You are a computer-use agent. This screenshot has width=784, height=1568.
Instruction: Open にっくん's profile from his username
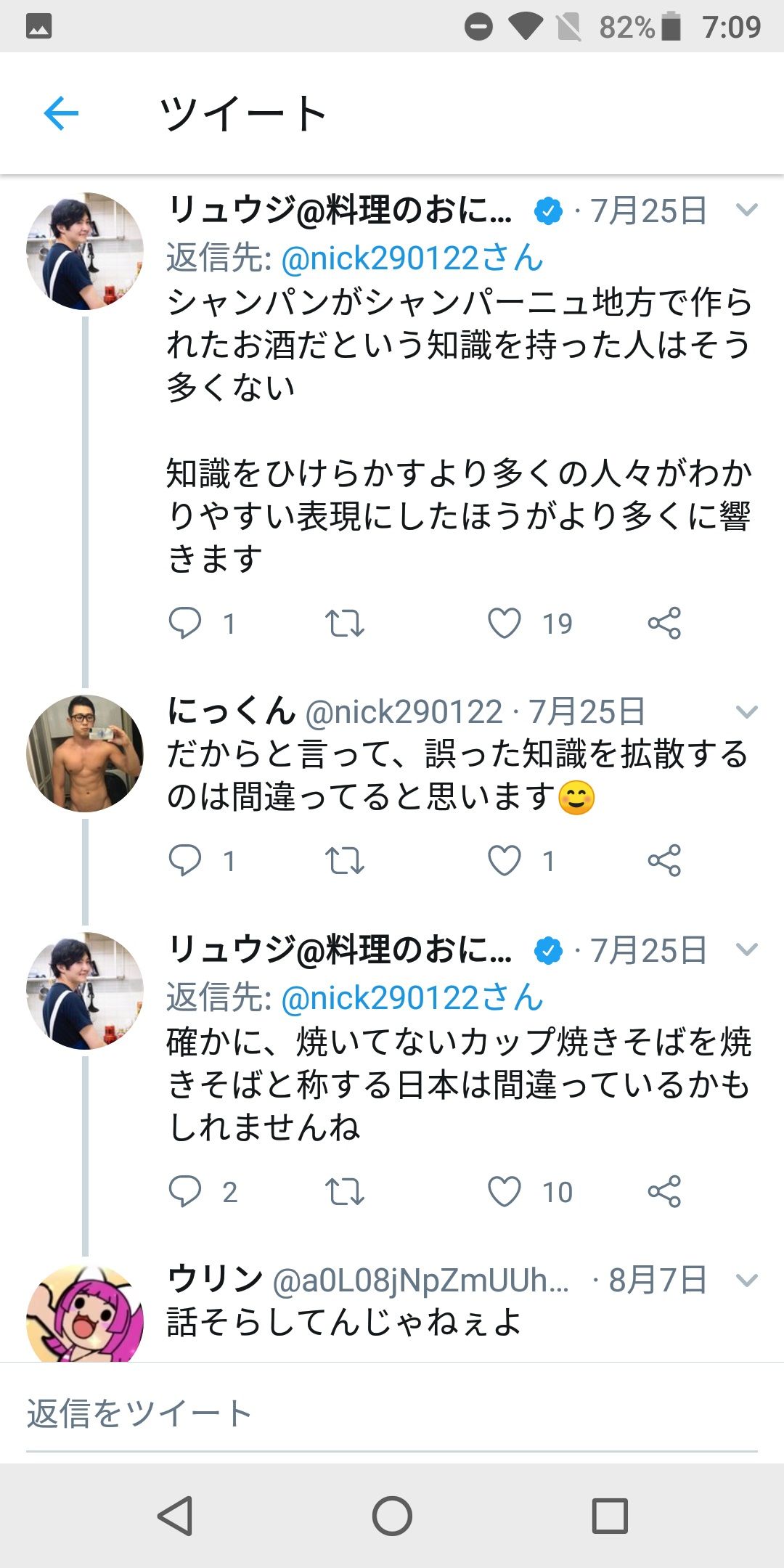pyautogui.click(x=232, y=711)
